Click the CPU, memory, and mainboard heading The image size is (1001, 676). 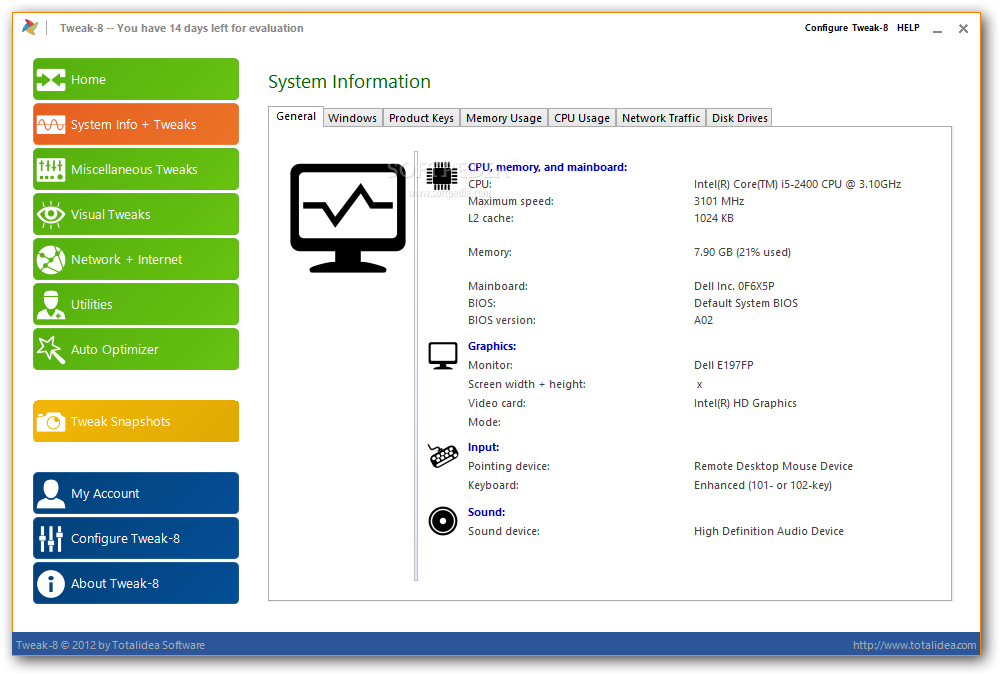pyautogui.click(x=547, y=167)
